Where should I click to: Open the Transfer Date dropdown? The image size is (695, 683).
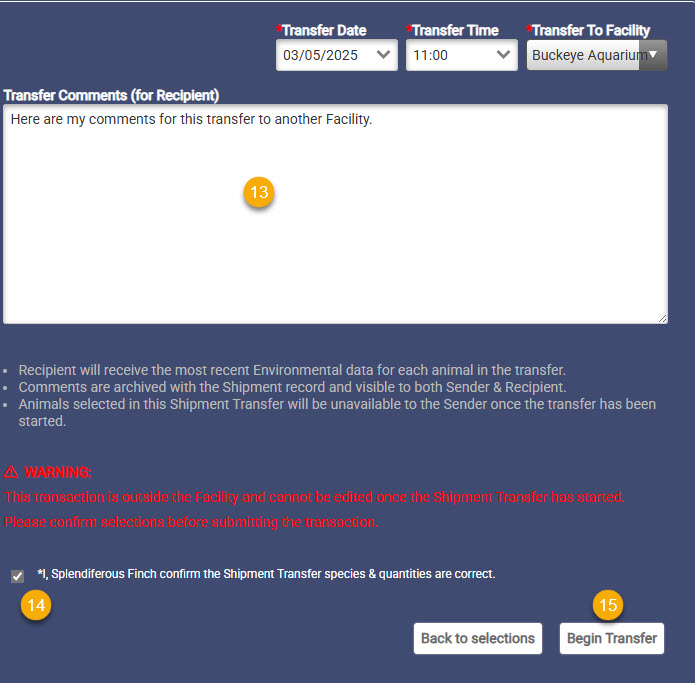coord(336,55)
